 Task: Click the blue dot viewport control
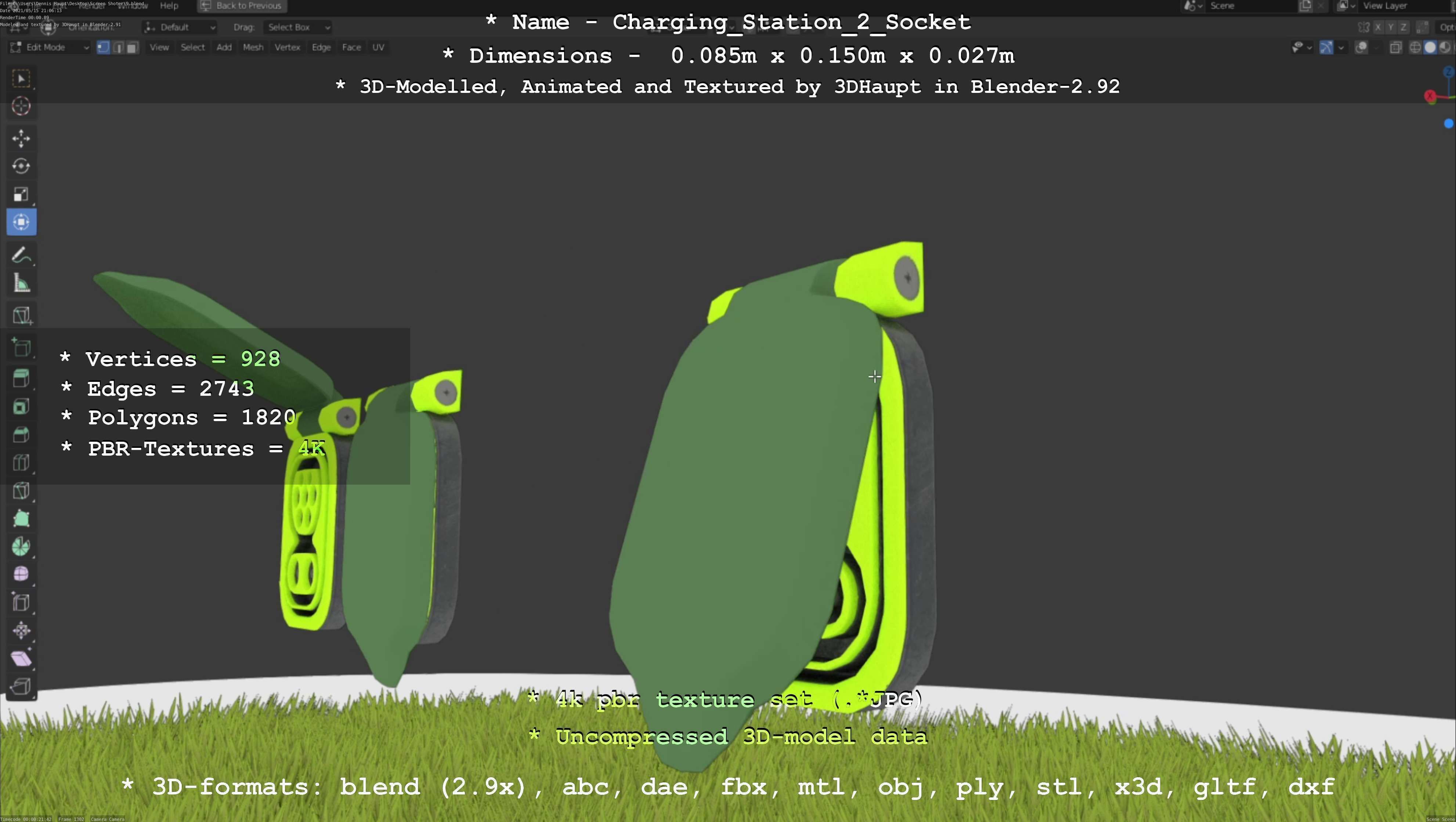pos(1449,124)
